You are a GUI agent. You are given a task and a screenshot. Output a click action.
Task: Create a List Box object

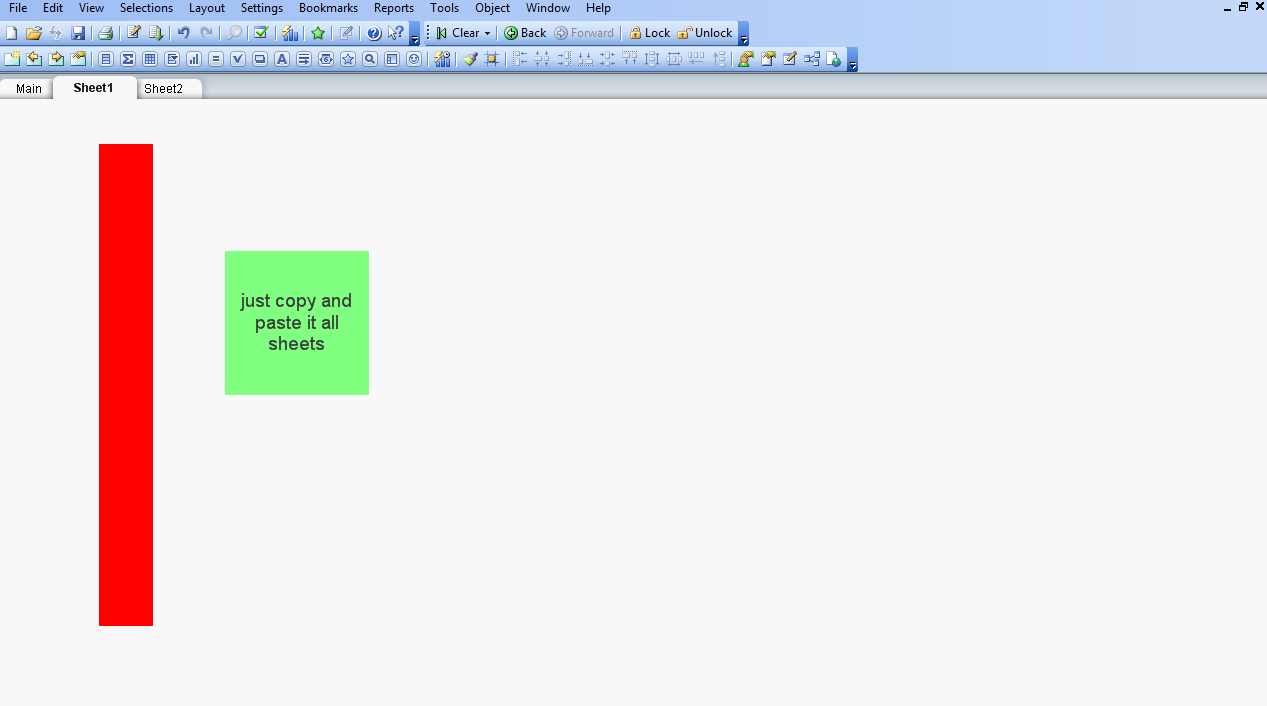point(106,59)
